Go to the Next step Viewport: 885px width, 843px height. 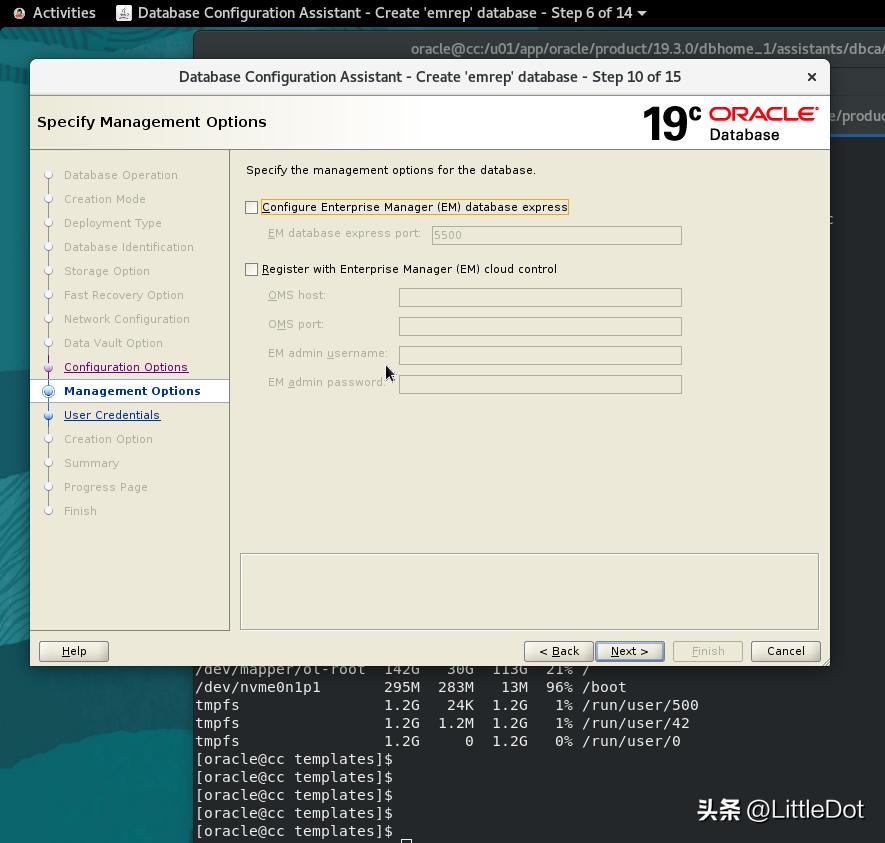pyautogui.click(x=630, y=651)
